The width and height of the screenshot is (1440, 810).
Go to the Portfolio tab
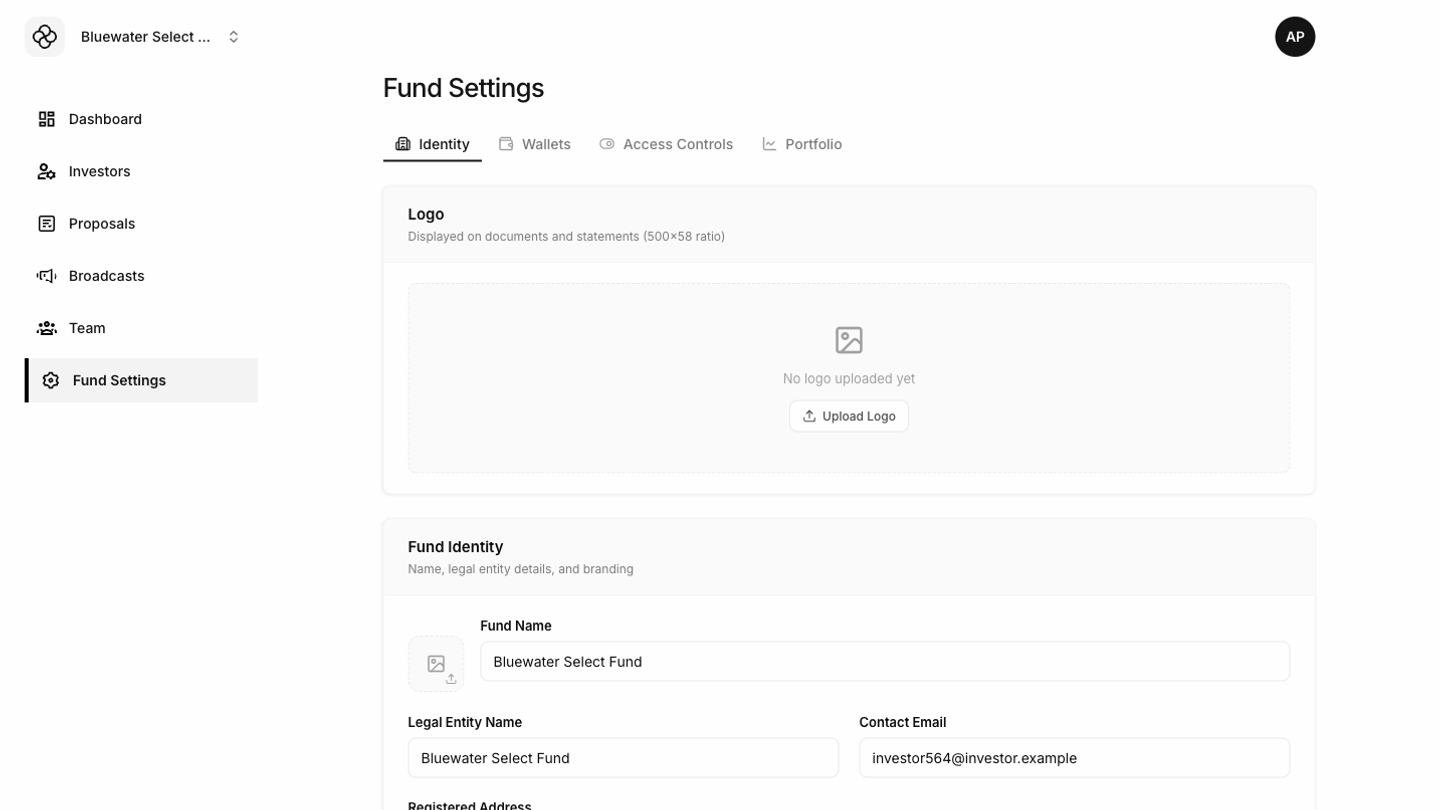point(802,144)
